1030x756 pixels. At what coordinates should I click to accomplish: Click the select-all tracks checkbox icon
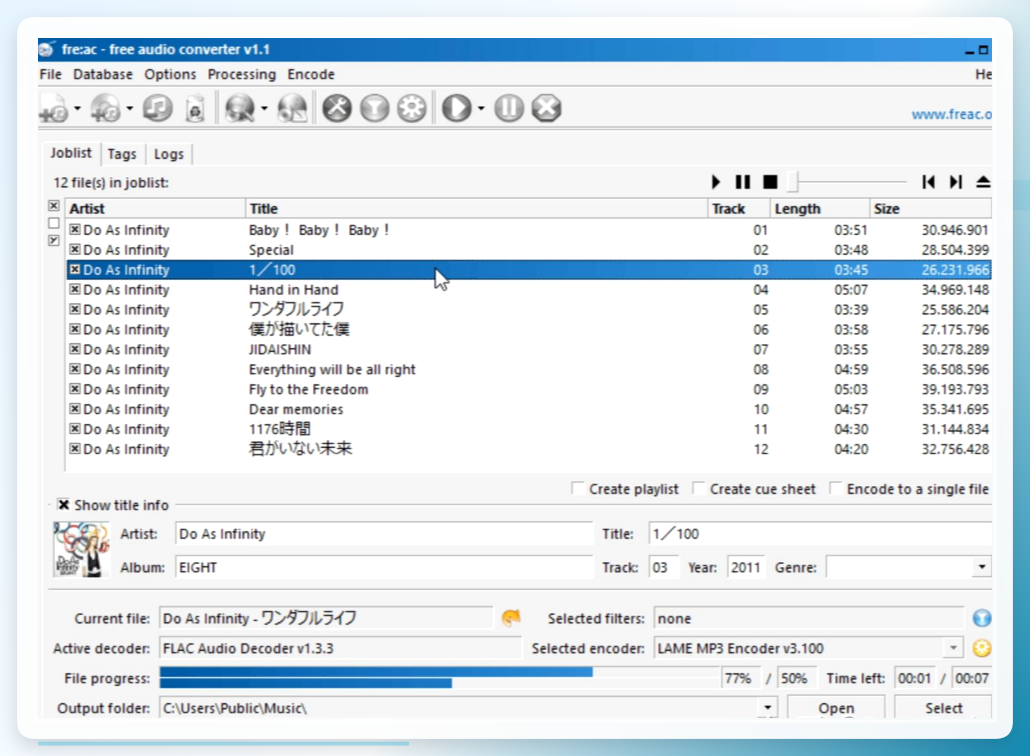click(54, 206)
